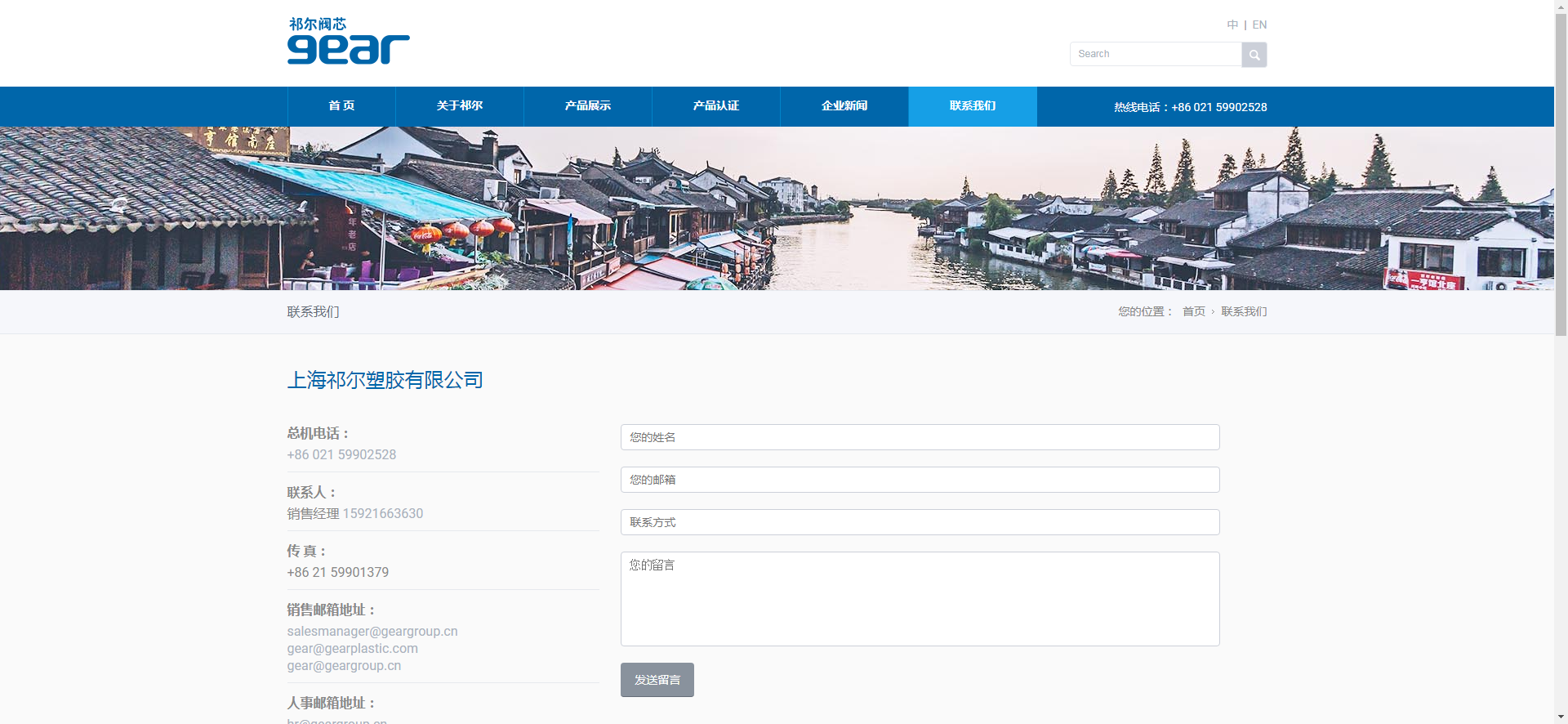This screenshot has height=724, width=1568.
Task: Click the page vertical scrollbar thumb
Action: click(x=1561, y=172)
